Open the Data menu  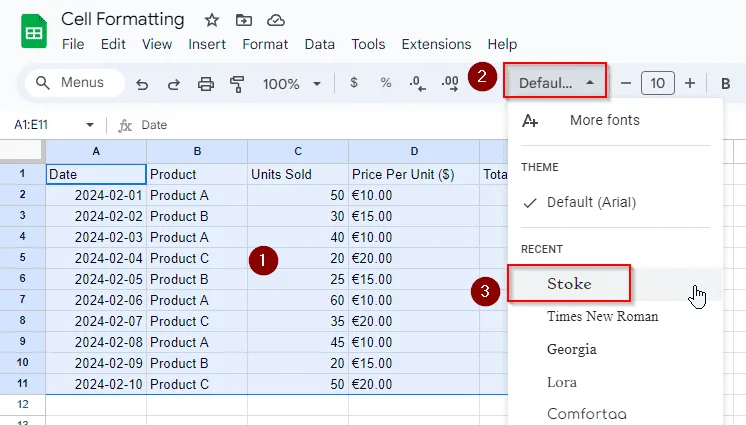click(319, 44)
